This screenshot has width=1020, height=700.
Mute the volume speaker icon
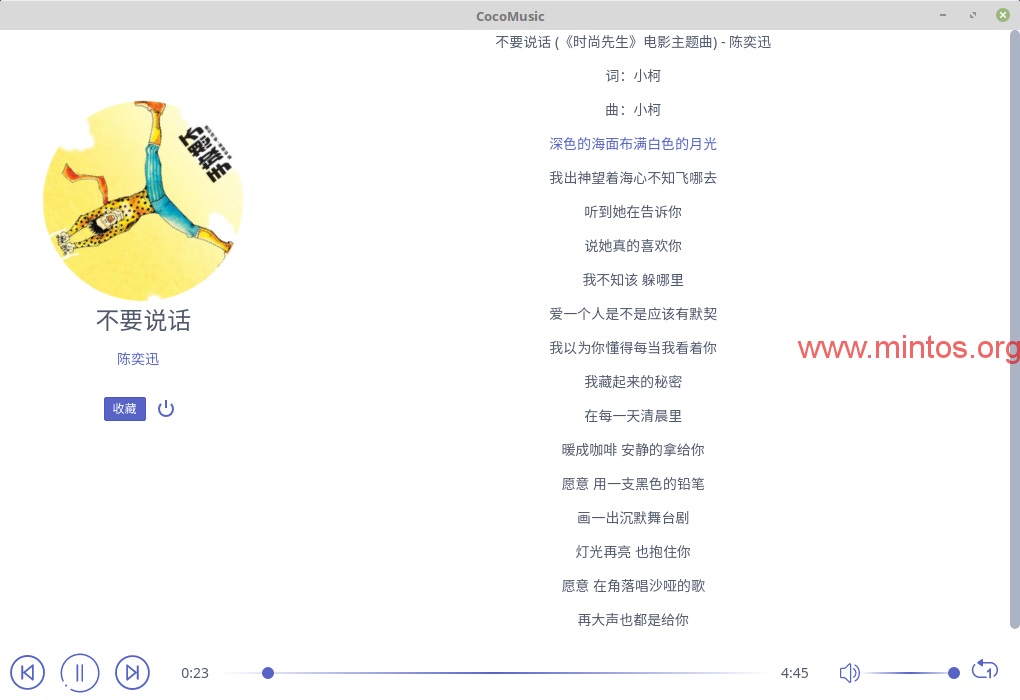(x=849, y=672)
